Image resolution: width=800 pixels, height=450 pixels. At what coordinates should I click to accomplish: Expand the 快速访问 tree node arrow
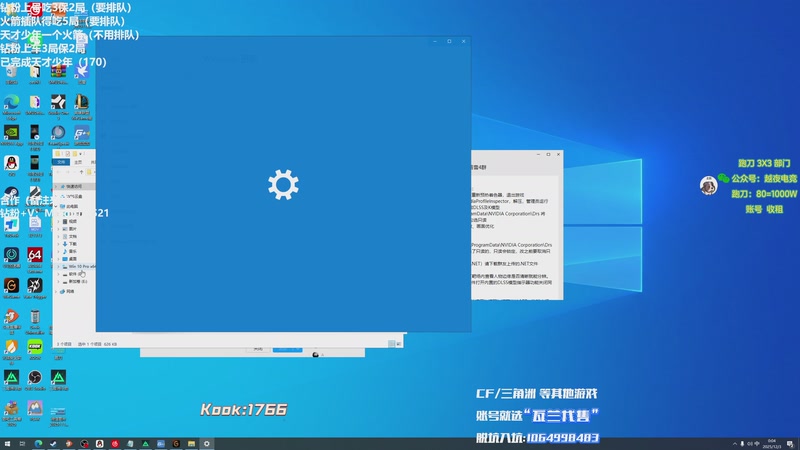click(56, 186)
